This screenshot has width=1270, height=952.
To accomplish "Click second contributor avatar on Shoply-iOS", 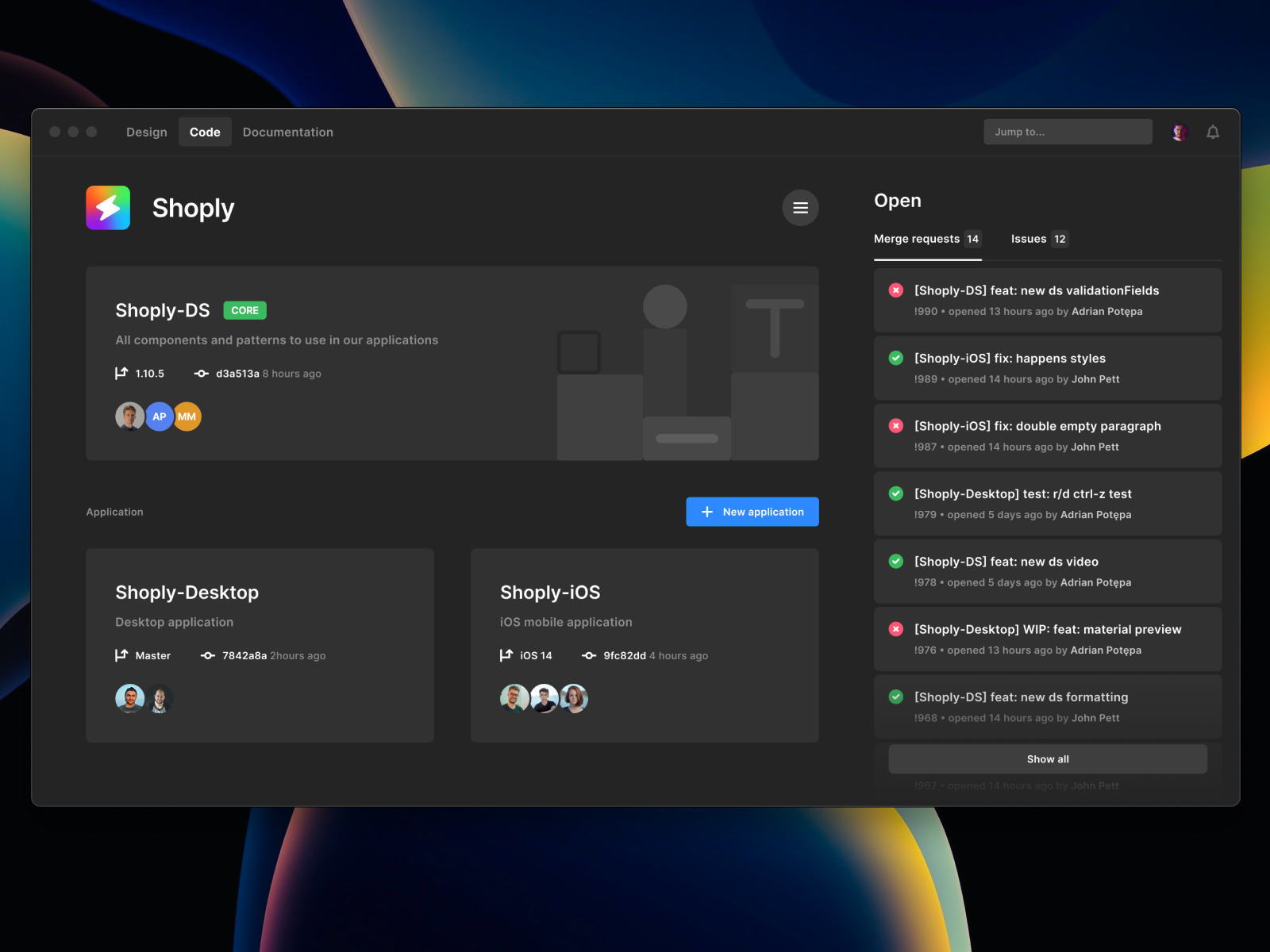I will coord(545,699).
